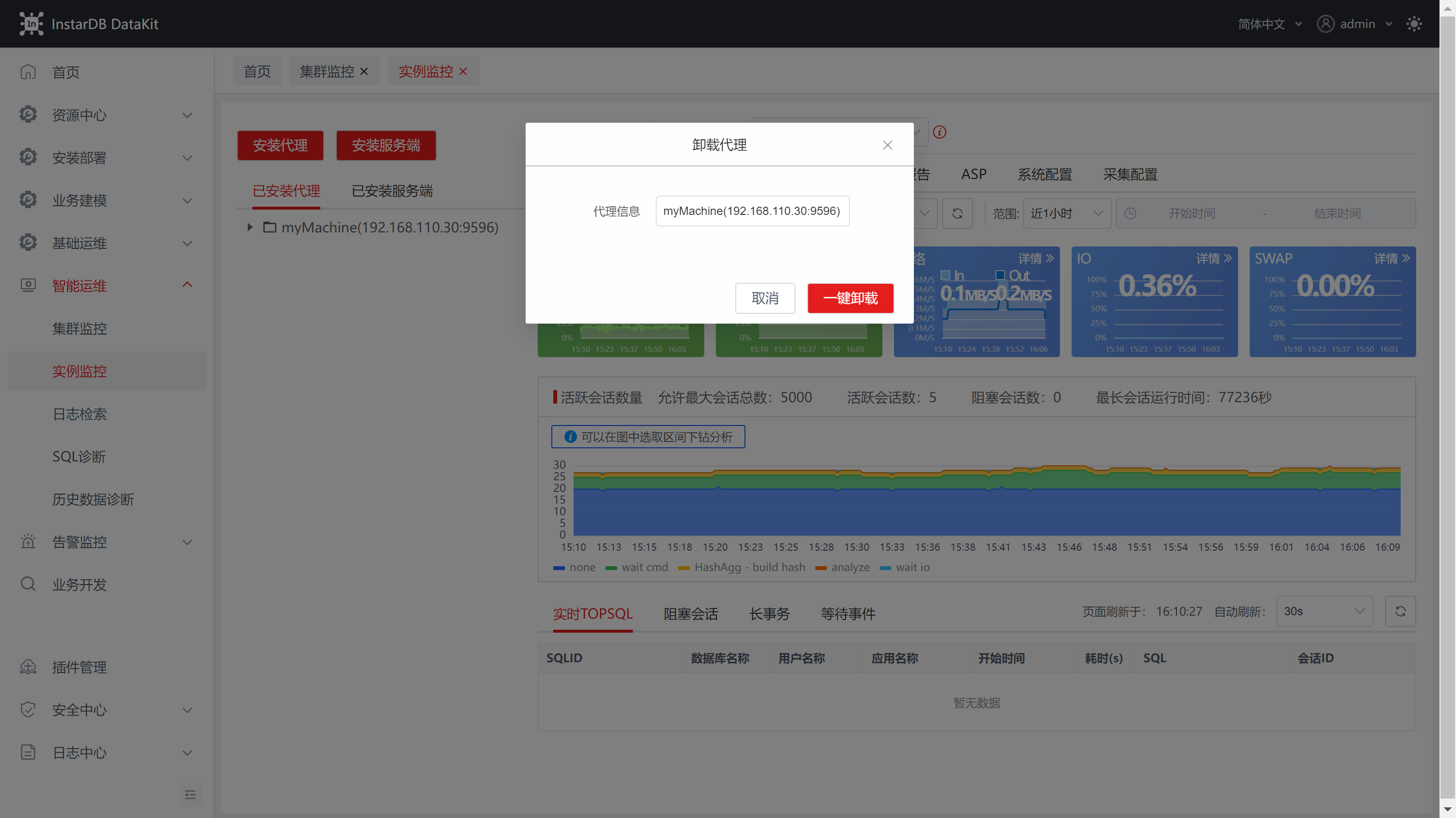
Task: Click the refresh icon beside the time range
Action: [x=958, y=213]
